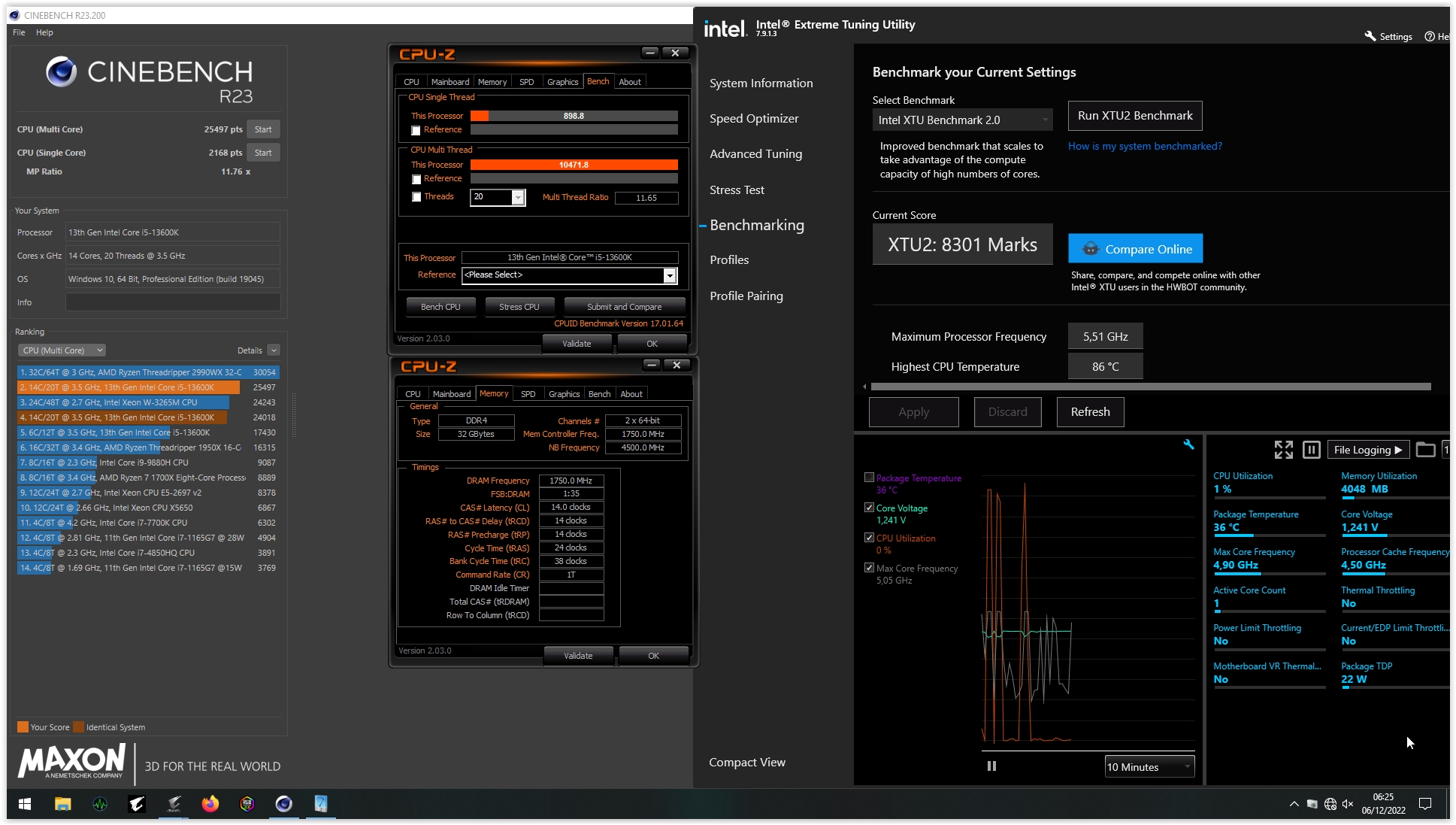Viewport: 1456px width, 825px height.
Task: Open the notification center icon
Action: [1424, 804]
